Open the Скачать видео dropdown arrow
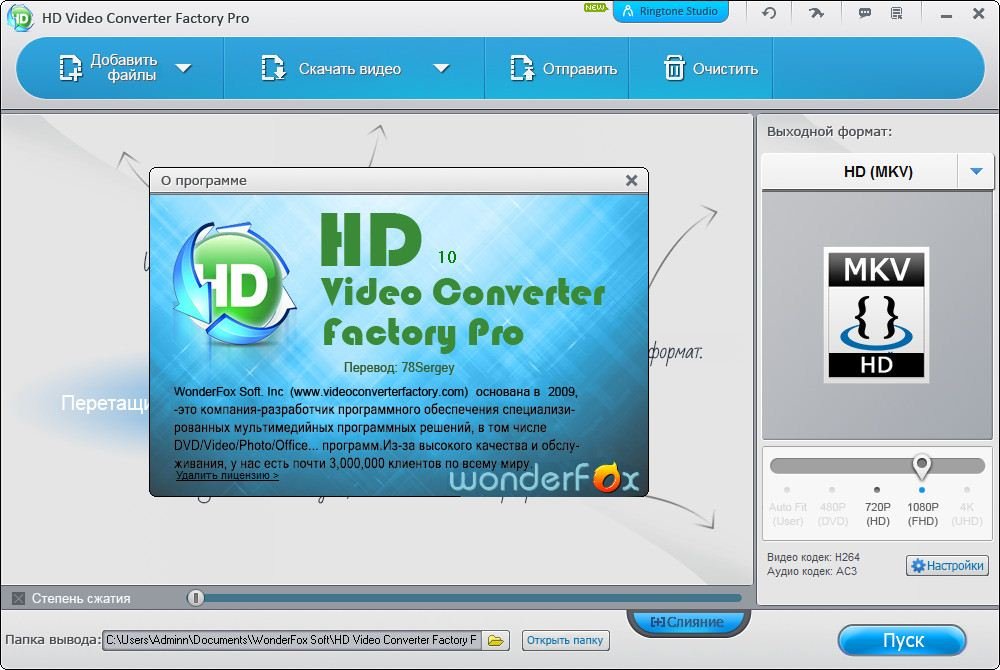Viewport: 1000px width, 670px height. 441,68
